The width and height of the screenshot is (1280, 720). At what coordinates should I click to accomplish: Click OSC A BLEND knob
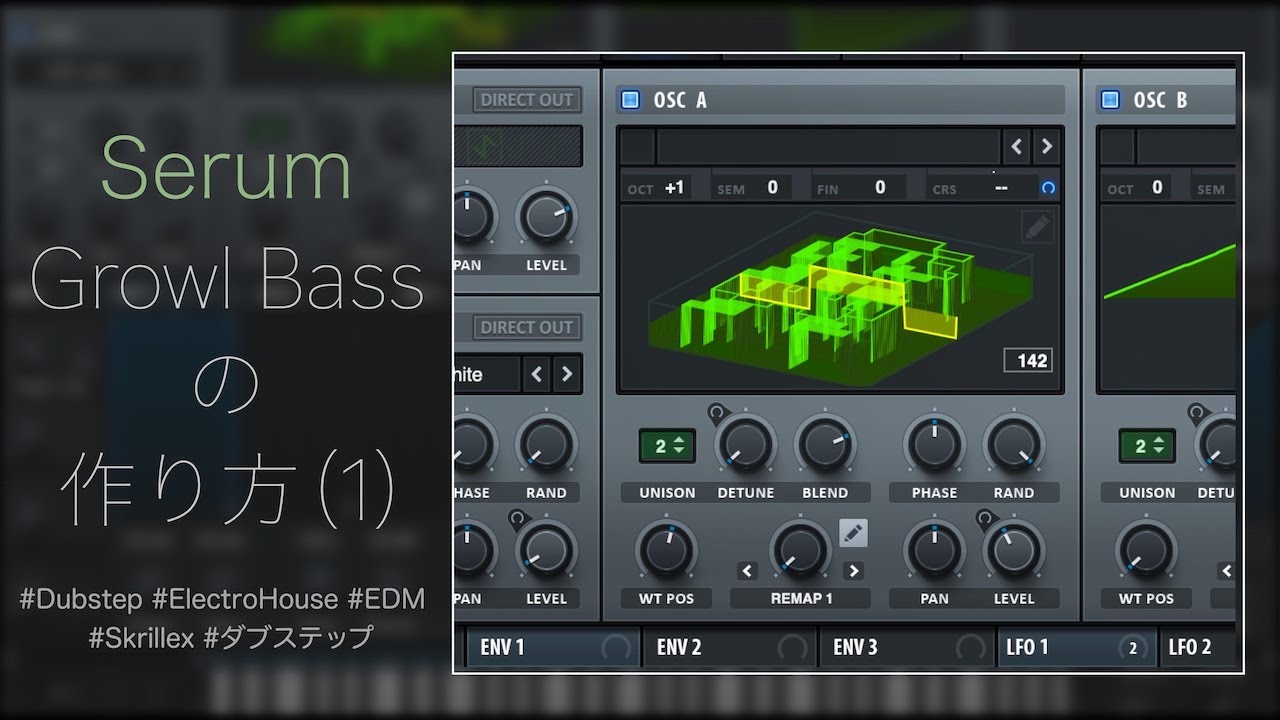[x=825, y=445]
